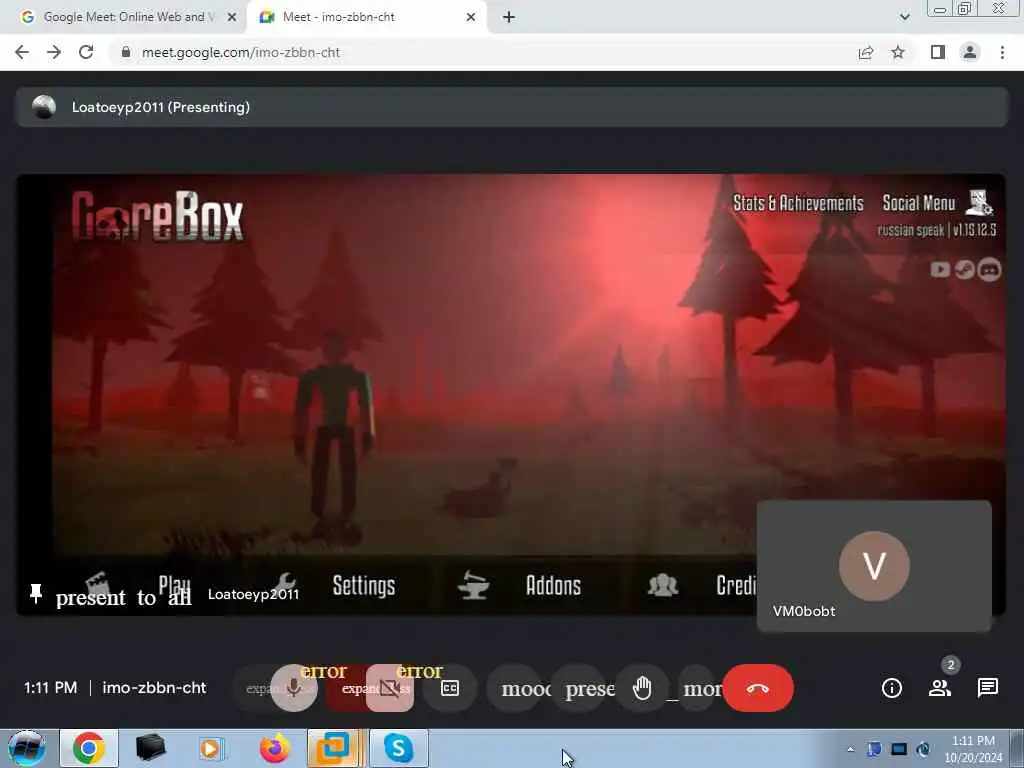Viewport: 1024px width, 768px height.
Task: Toggle the microphone button
Action: pos(294,688)
